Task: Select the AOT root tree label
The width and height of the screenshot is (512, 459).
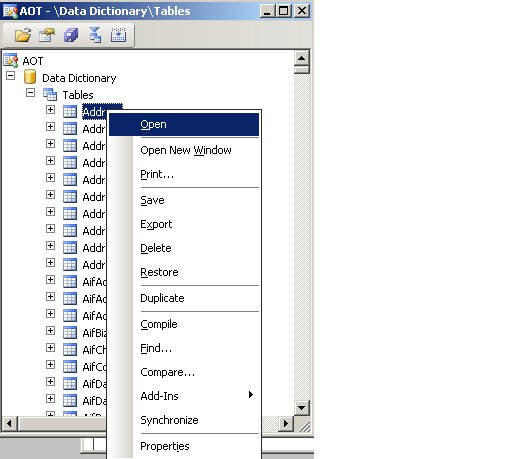Action: click(x=33, y=61)
